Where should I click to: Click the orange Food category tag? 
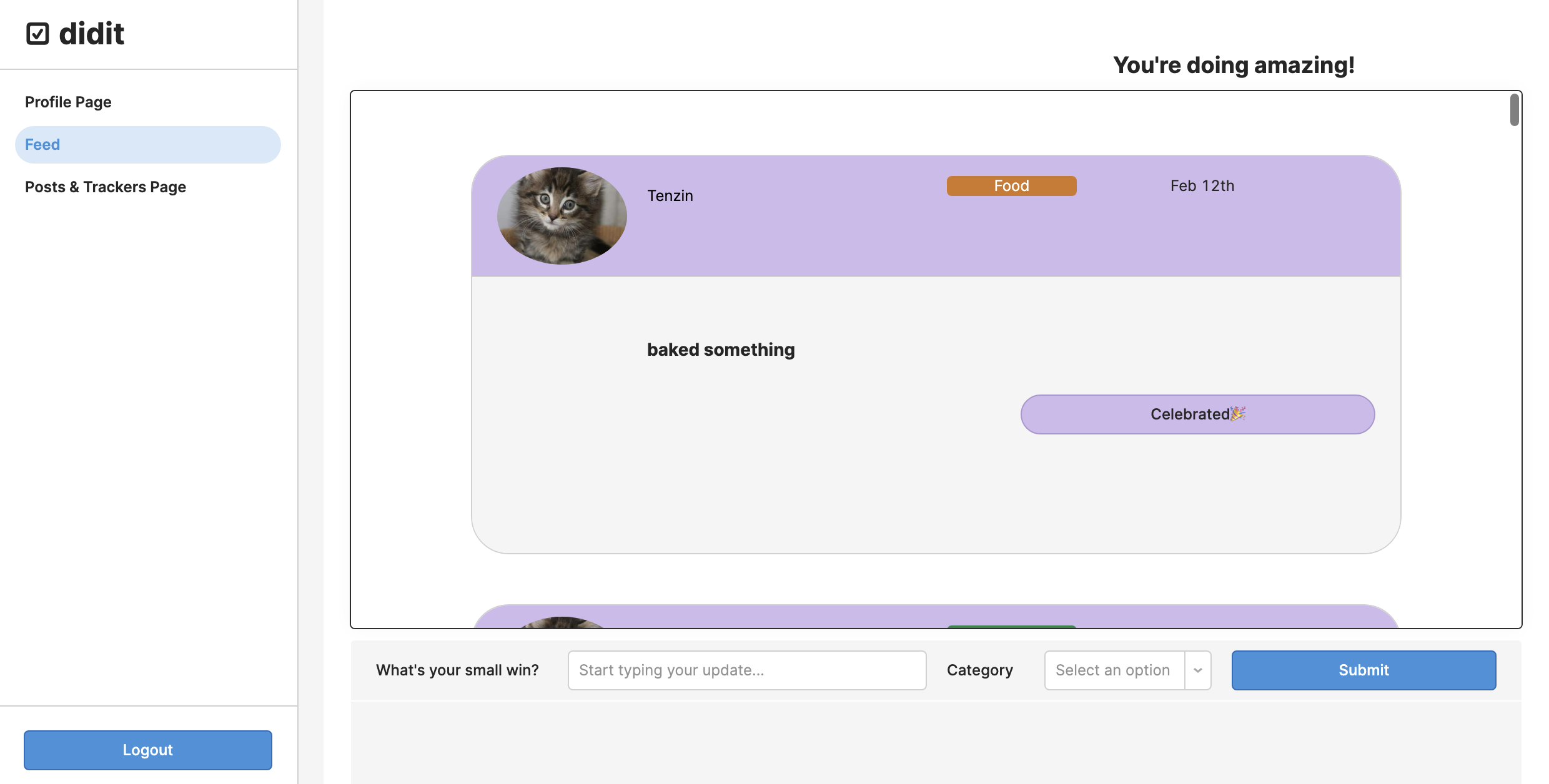click(1011, 186)
